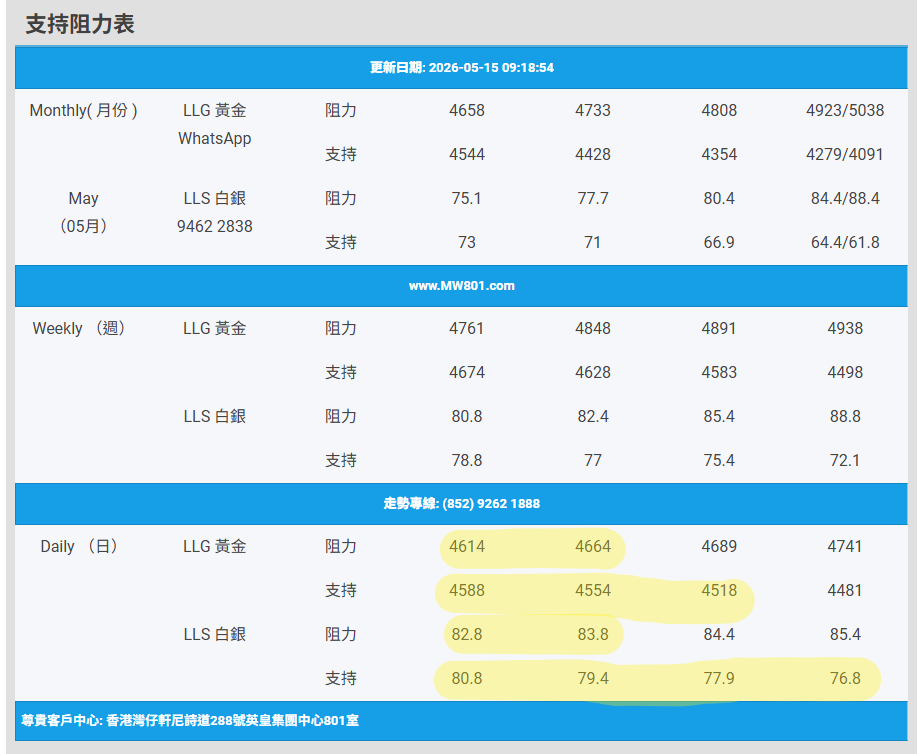Click the May month label
Viewport: 924px width, 754px height.
(x=83, y=198)
